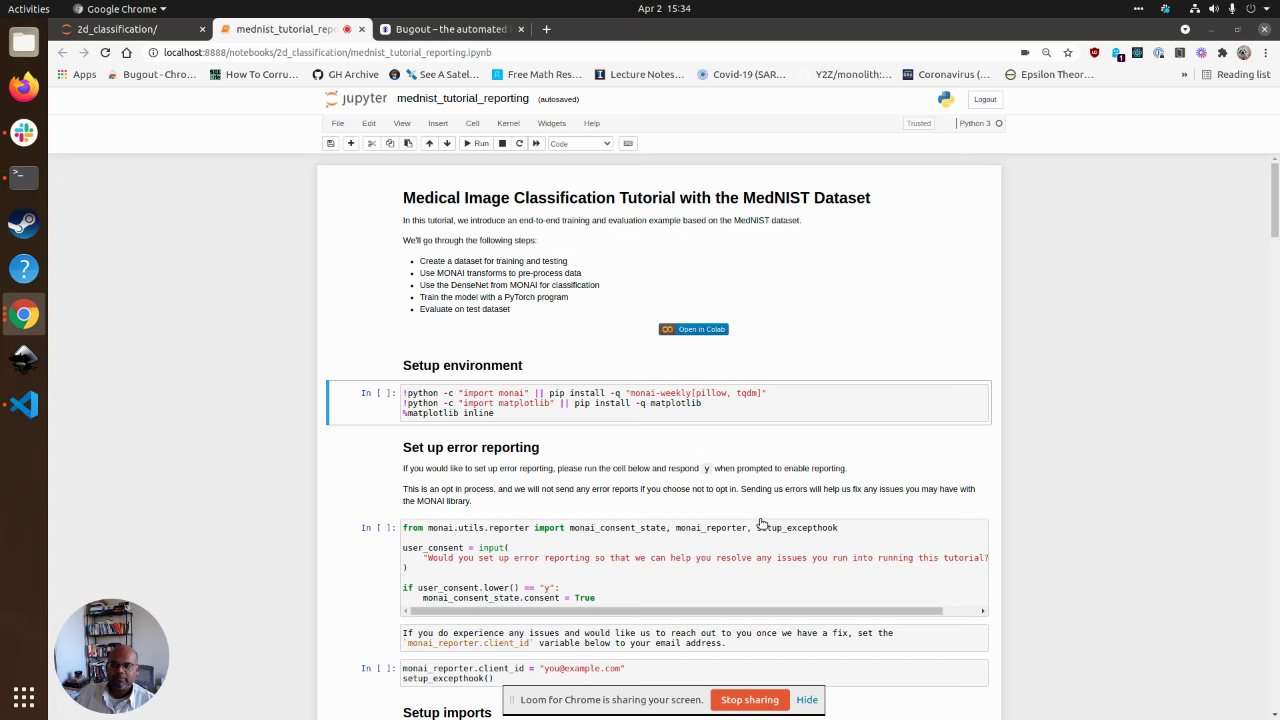The width and height of the screenshot is (1280, 720).
Task: Open the File menu in Jupyter
Action: (x=338, y=123)
